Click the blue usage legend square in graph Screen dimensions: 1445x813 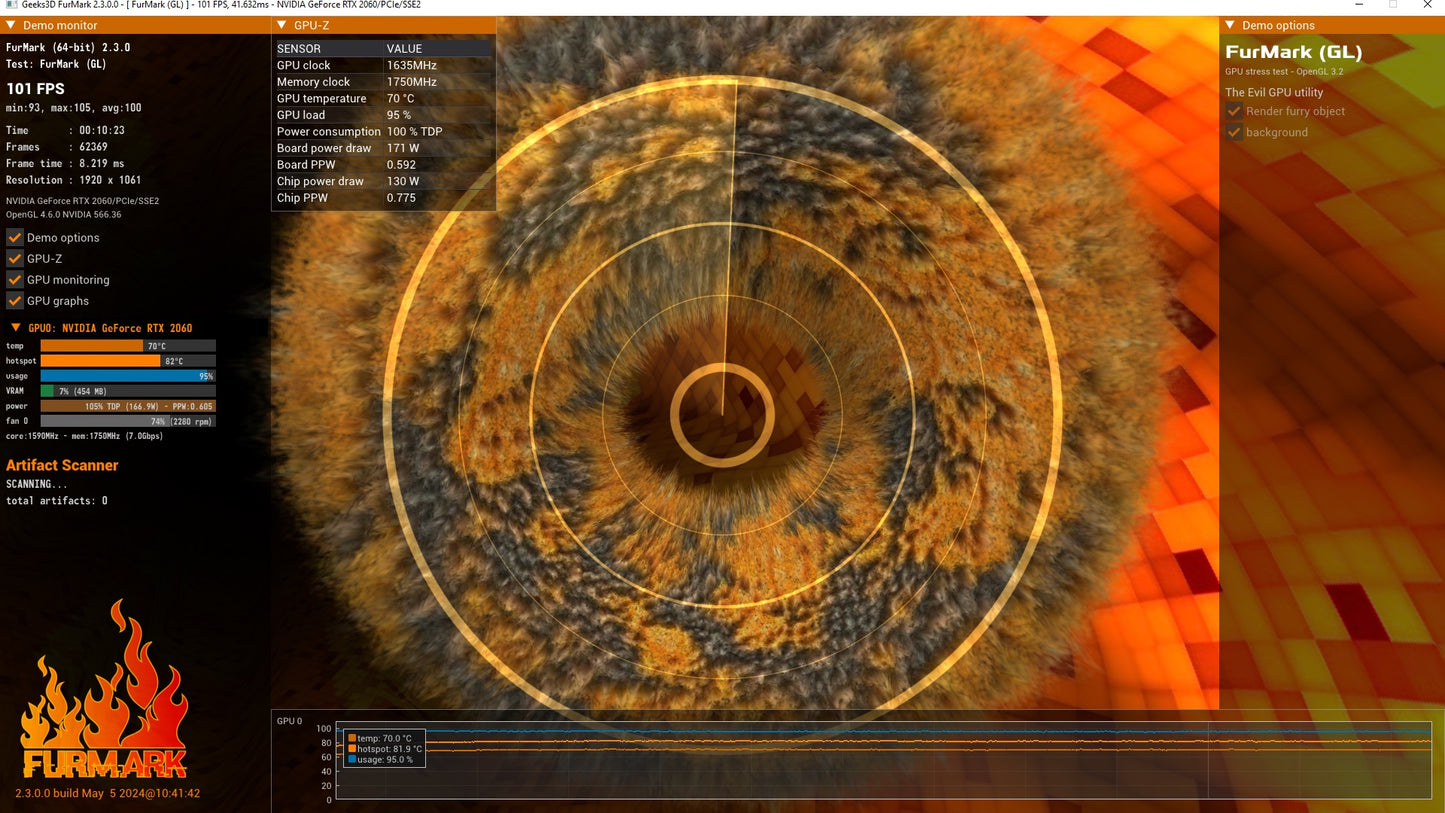coord(352,760)
